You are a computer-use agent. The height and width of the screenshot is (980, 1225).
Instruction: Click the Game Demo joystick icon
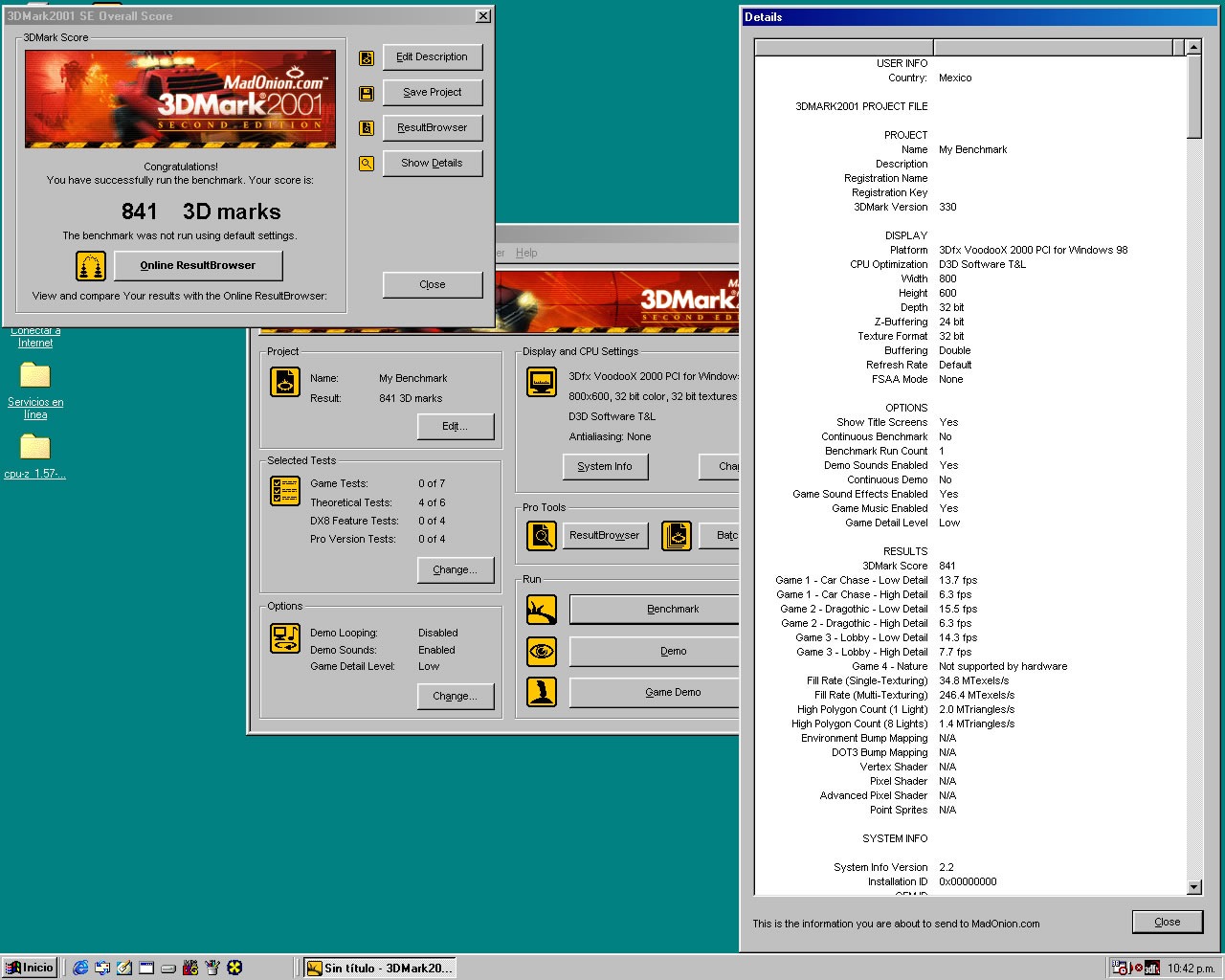(x=542, y=692)
